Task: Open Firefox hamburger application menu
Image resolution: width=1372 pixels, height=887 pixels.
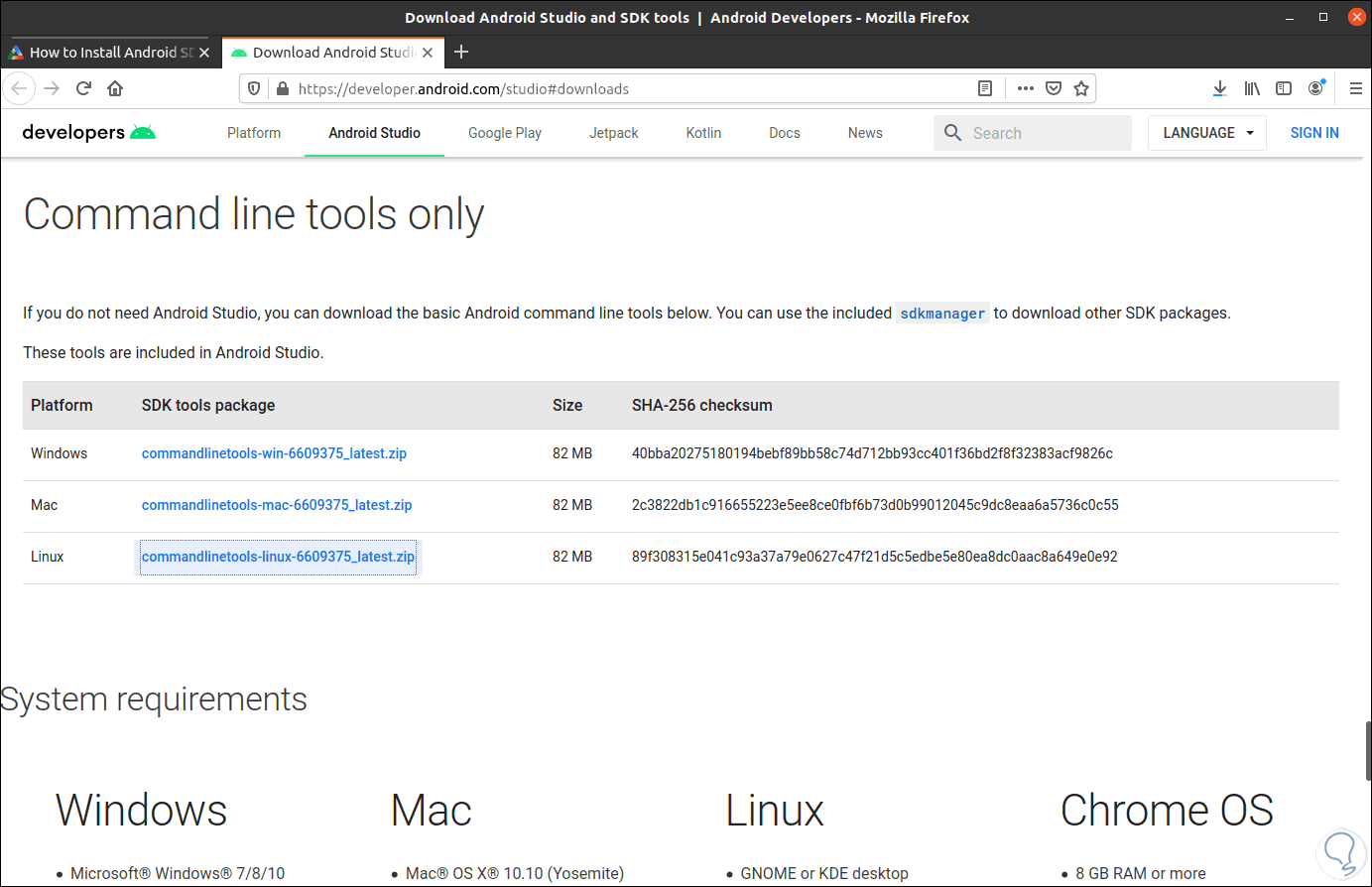Action: point(1355,88)
